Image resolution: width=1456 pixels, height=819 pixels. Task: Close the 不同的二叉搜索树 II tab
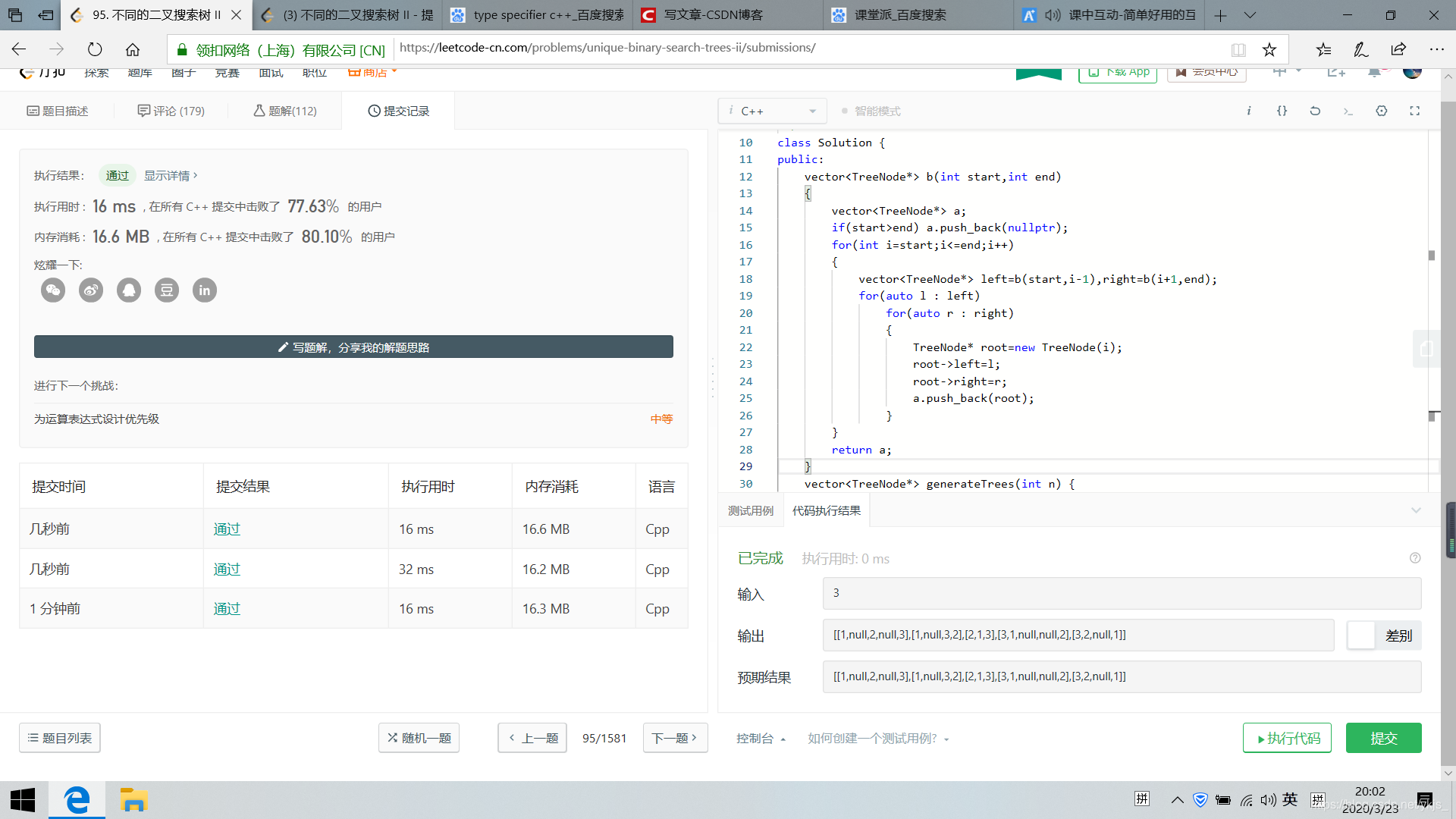click(x=237, y=15)
